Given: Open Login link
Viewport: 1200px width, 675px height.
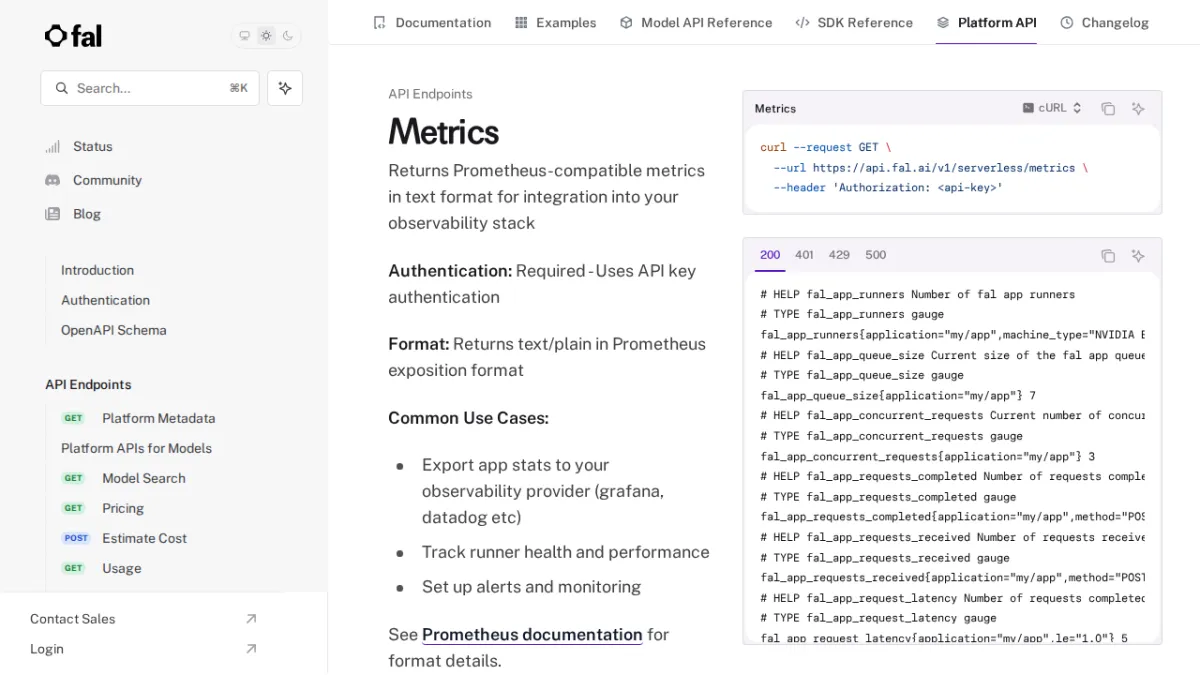Looking at the screenshot, I should click(47, 649).
